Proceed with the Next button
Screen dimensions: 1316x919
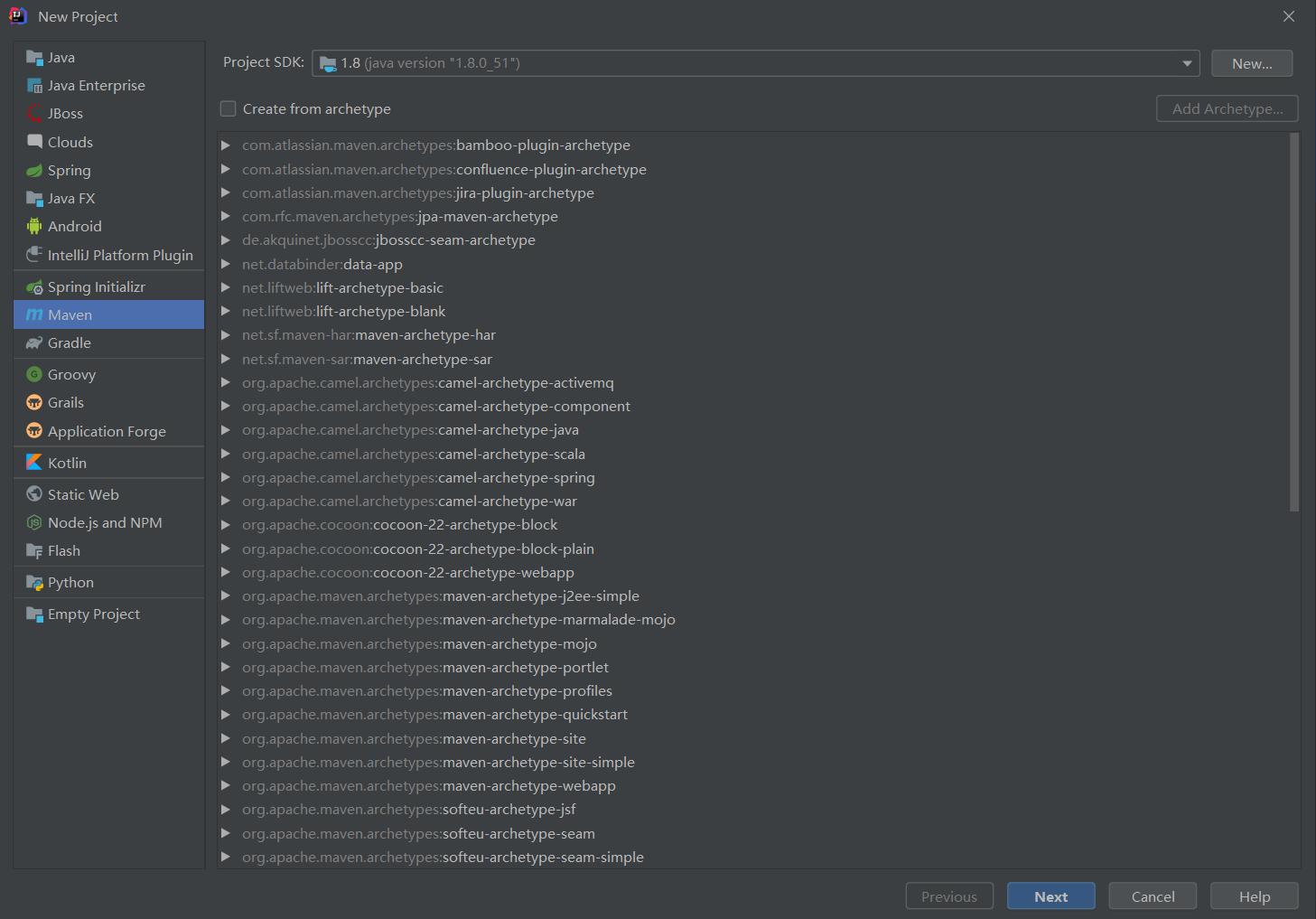(x=1051, y=896)
